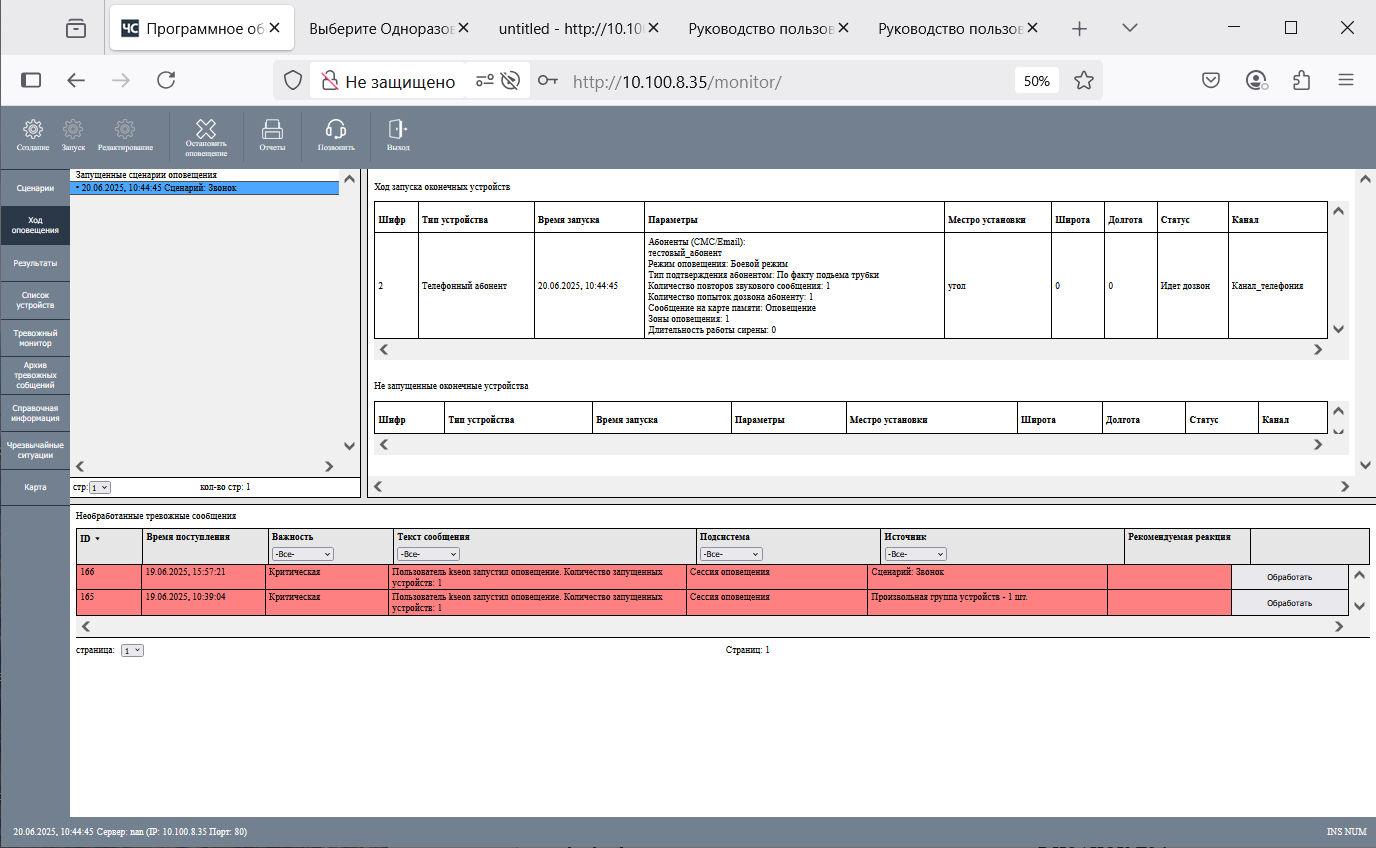Click the scroll-down arrow of launched scenarios list
The width and height of the screenshot is (1376, 848).
[x=349, y=446]
